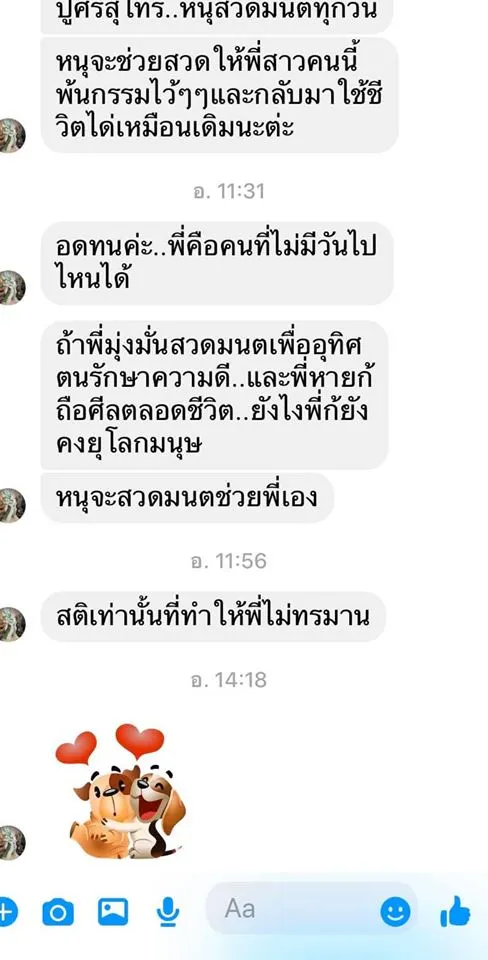Tap the อ. 11:56 timestamp

click(228, 561)
